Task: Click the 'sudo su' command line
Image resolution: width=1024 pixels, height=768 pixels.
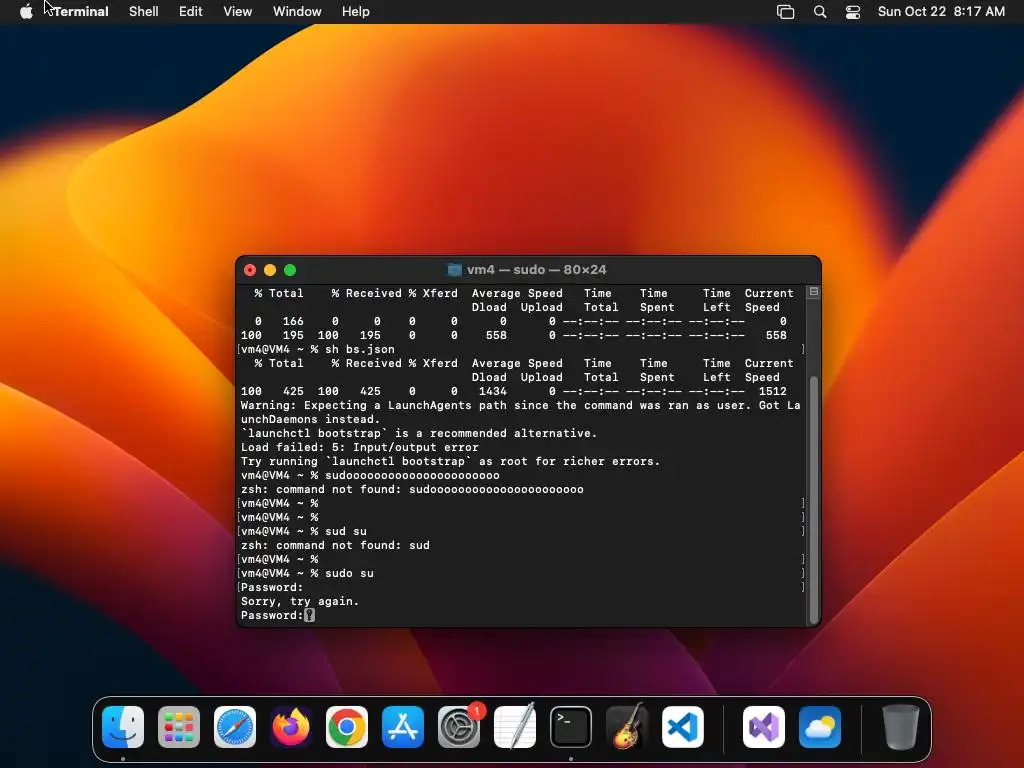Action: tap(307, 573)
